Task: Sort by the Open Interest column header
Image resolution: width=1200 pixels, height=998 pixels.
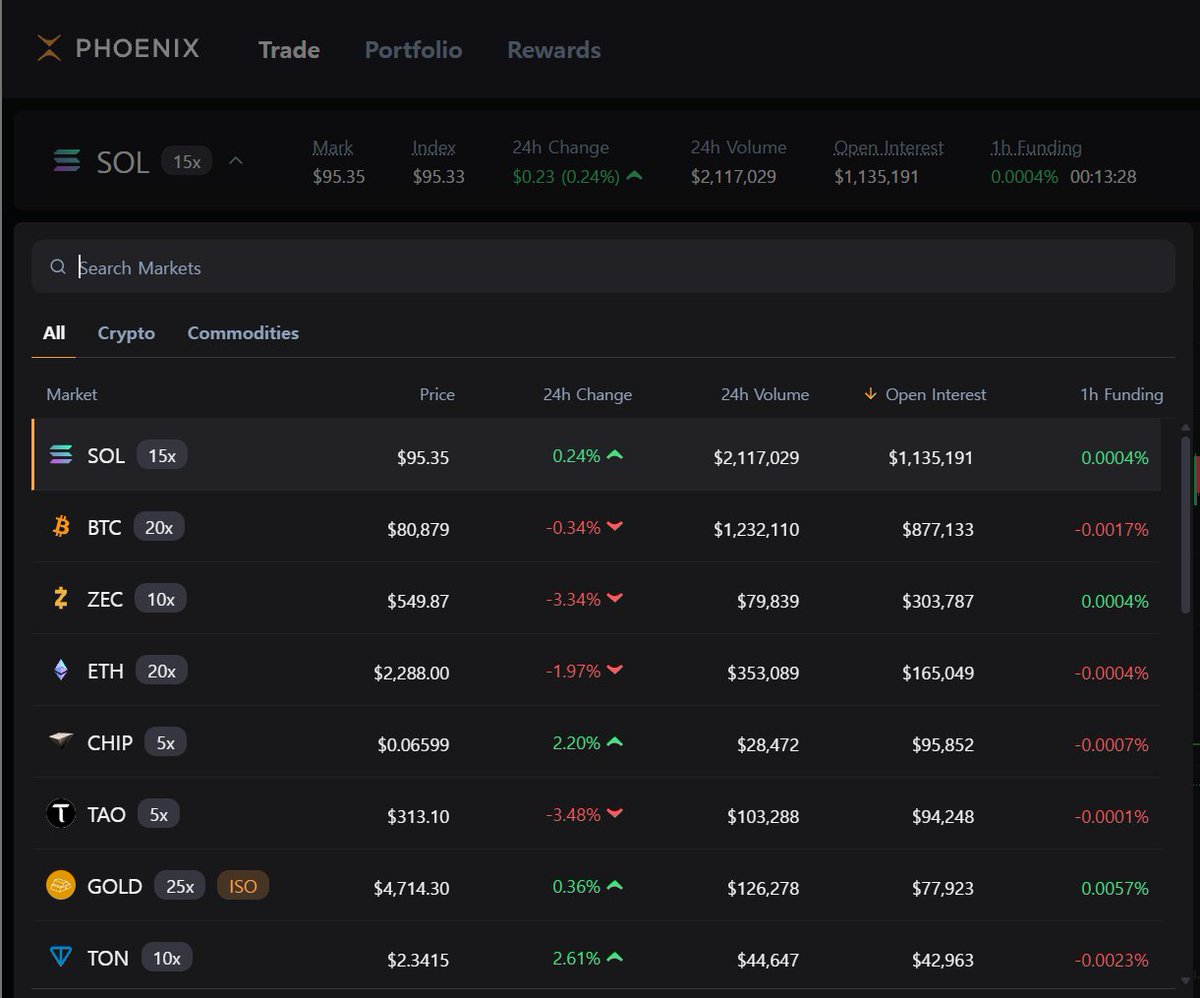Action: 936,394
